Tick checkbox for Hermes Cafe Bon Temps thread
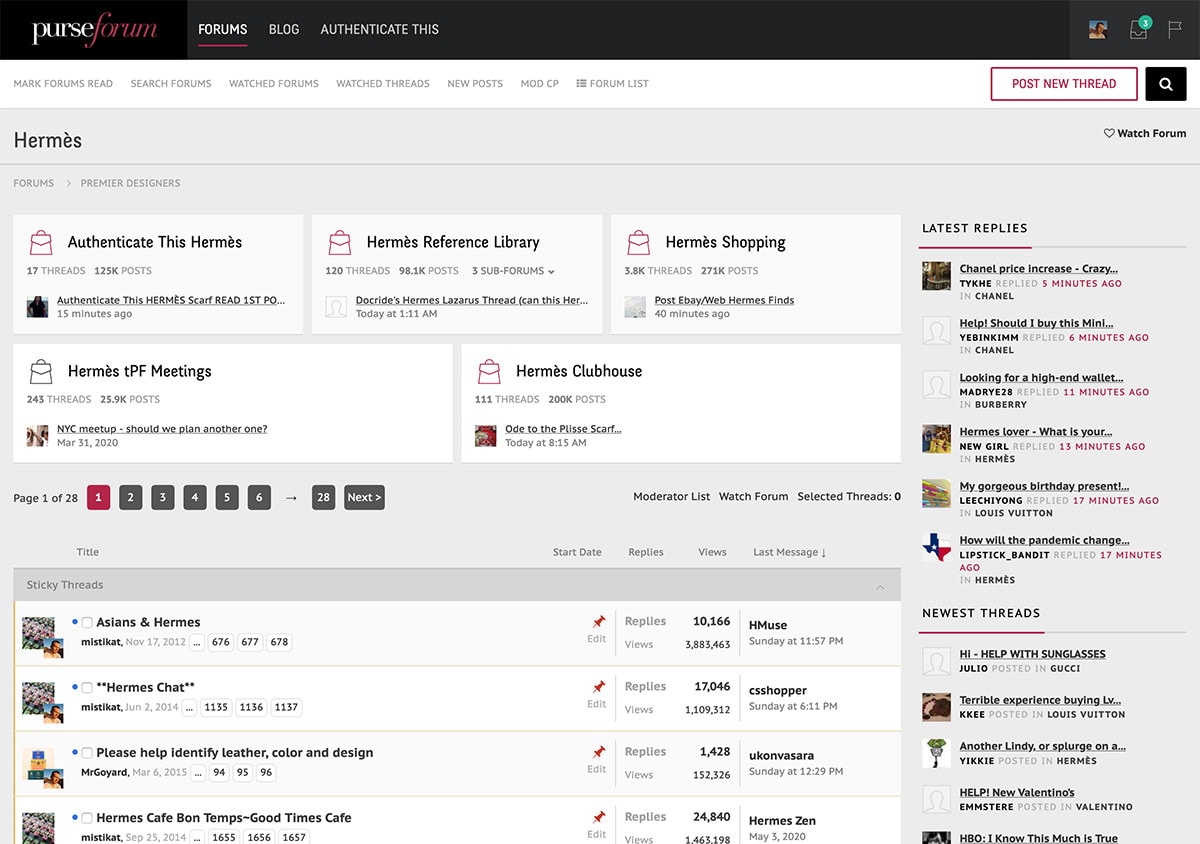 [x=87, y=818]
